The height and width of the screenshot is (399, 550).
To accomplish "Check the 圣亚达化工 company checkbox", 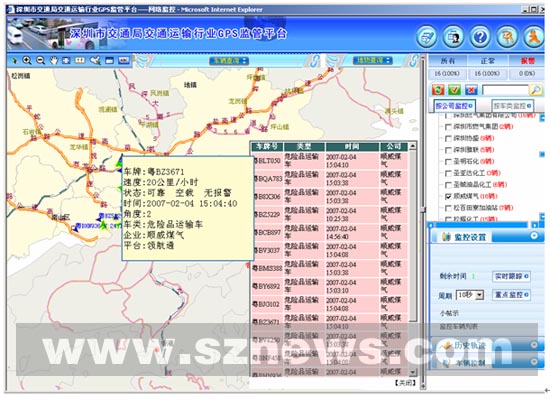I will (448, 173).
